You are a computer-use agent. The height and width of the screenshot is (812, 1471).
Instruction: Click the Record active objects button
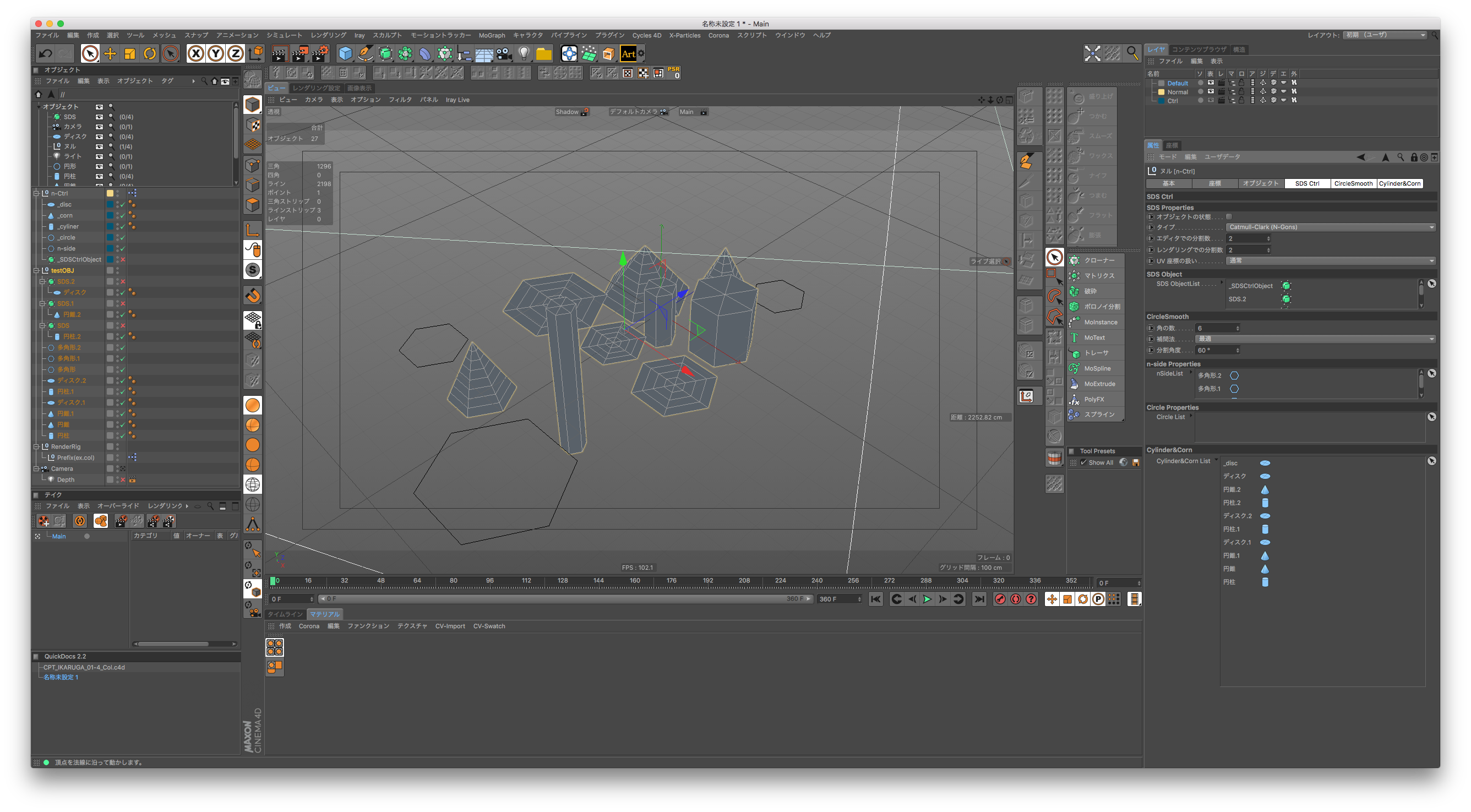[x=999, y=599]
